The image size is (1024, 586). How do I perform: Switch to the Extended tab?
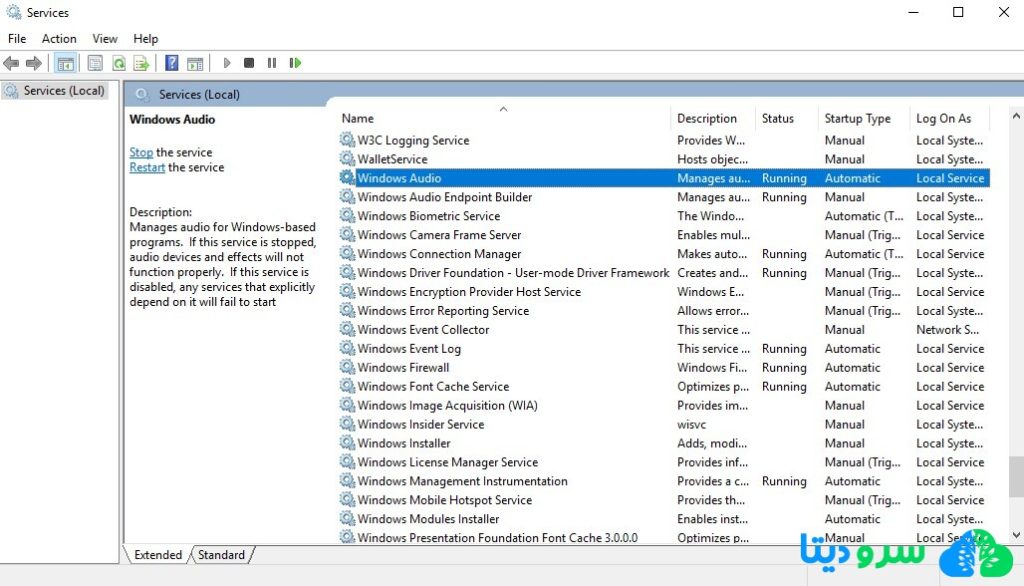click(157, 555)
